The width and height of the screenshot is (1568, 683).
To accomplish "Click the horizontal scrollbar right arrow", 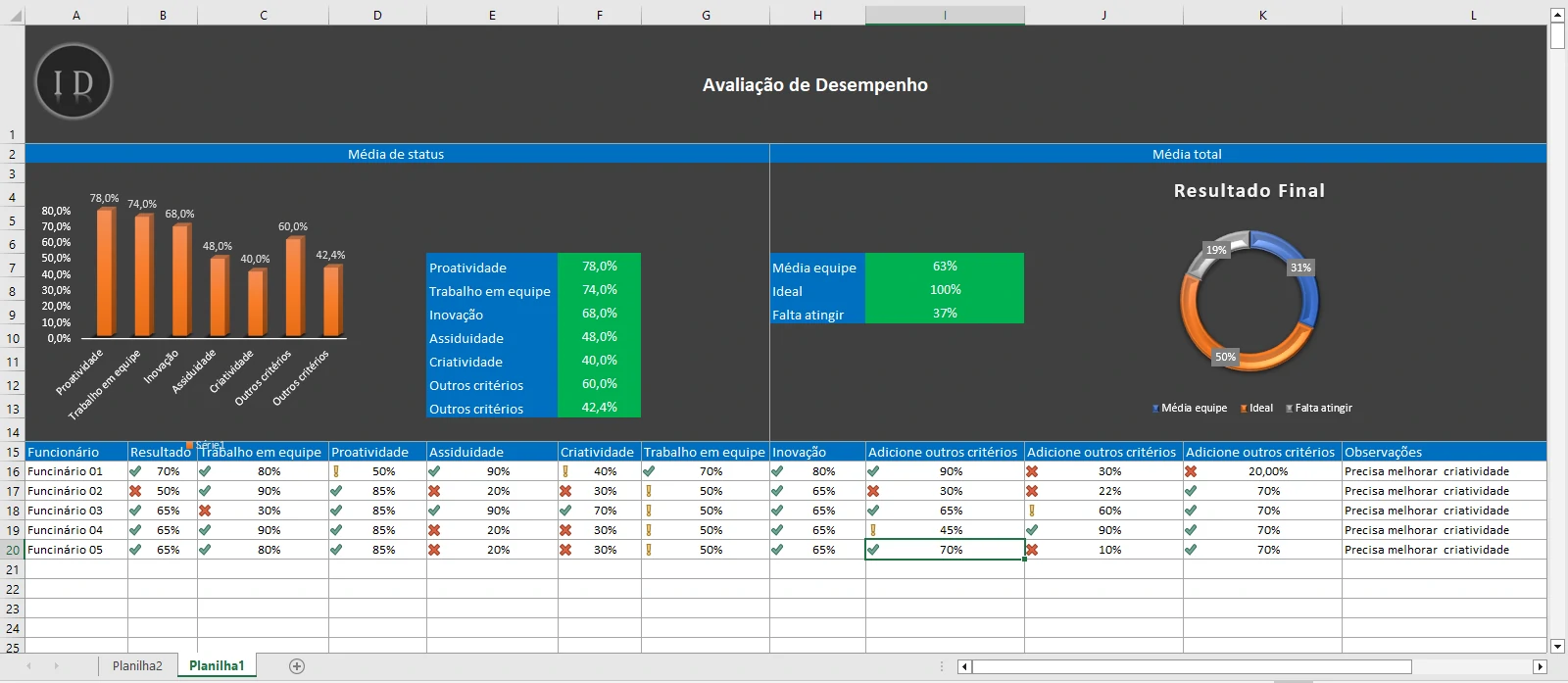I will coord(1540,666).
